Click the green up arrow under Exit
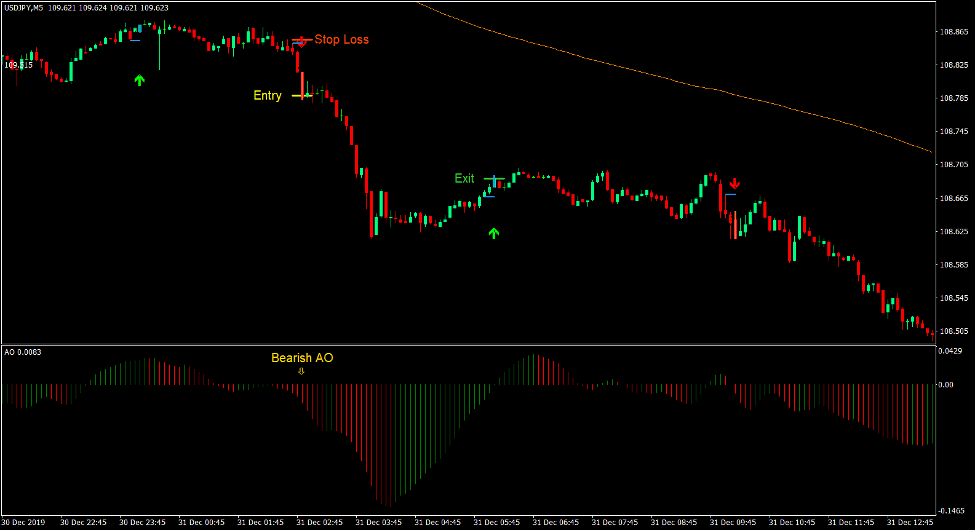977x531 pixels. tap(493, 233)
